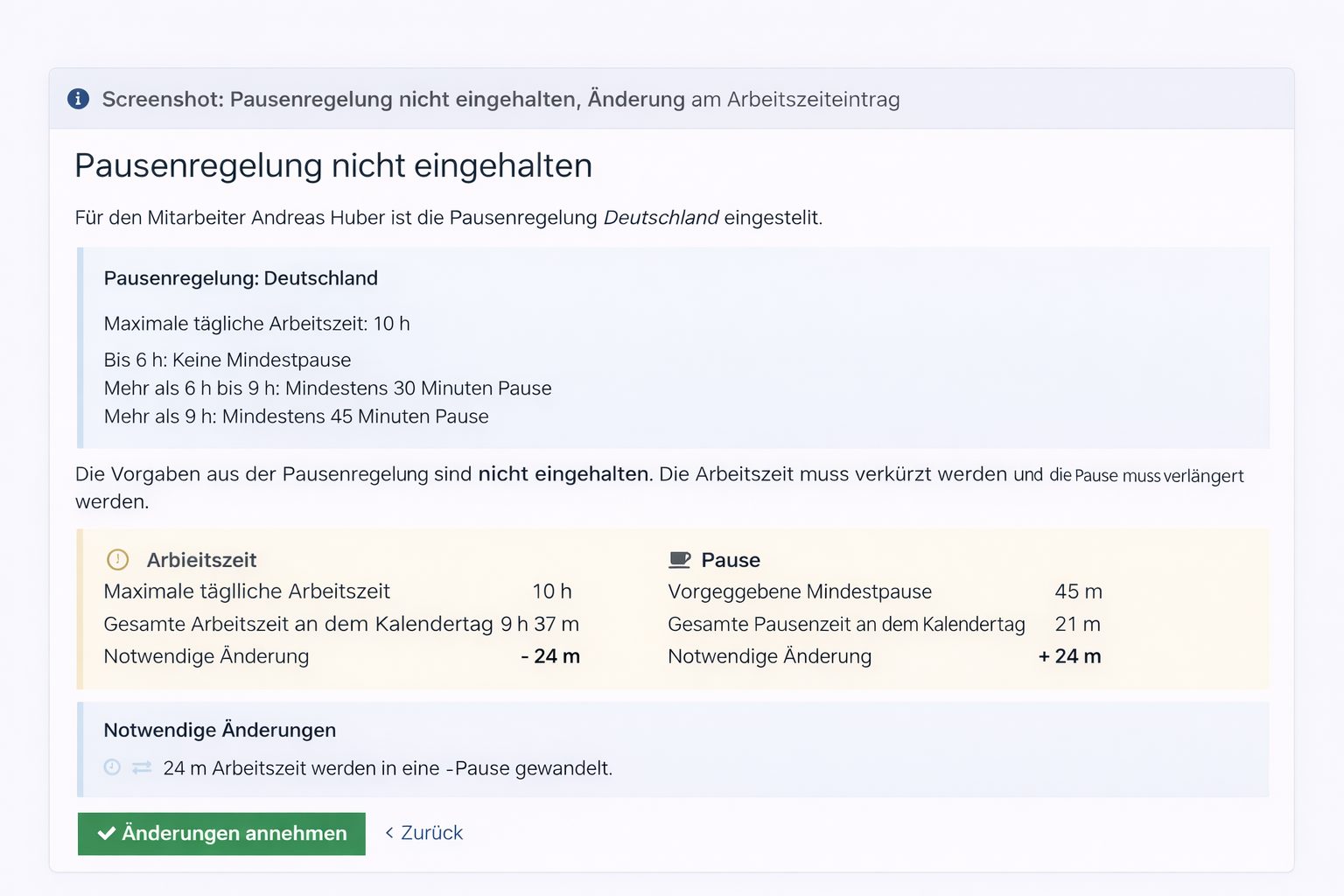Click the Bis 6 h: Keine Mindestpause line
This screenshot has height=896, width=1344.
coord(227,360)
